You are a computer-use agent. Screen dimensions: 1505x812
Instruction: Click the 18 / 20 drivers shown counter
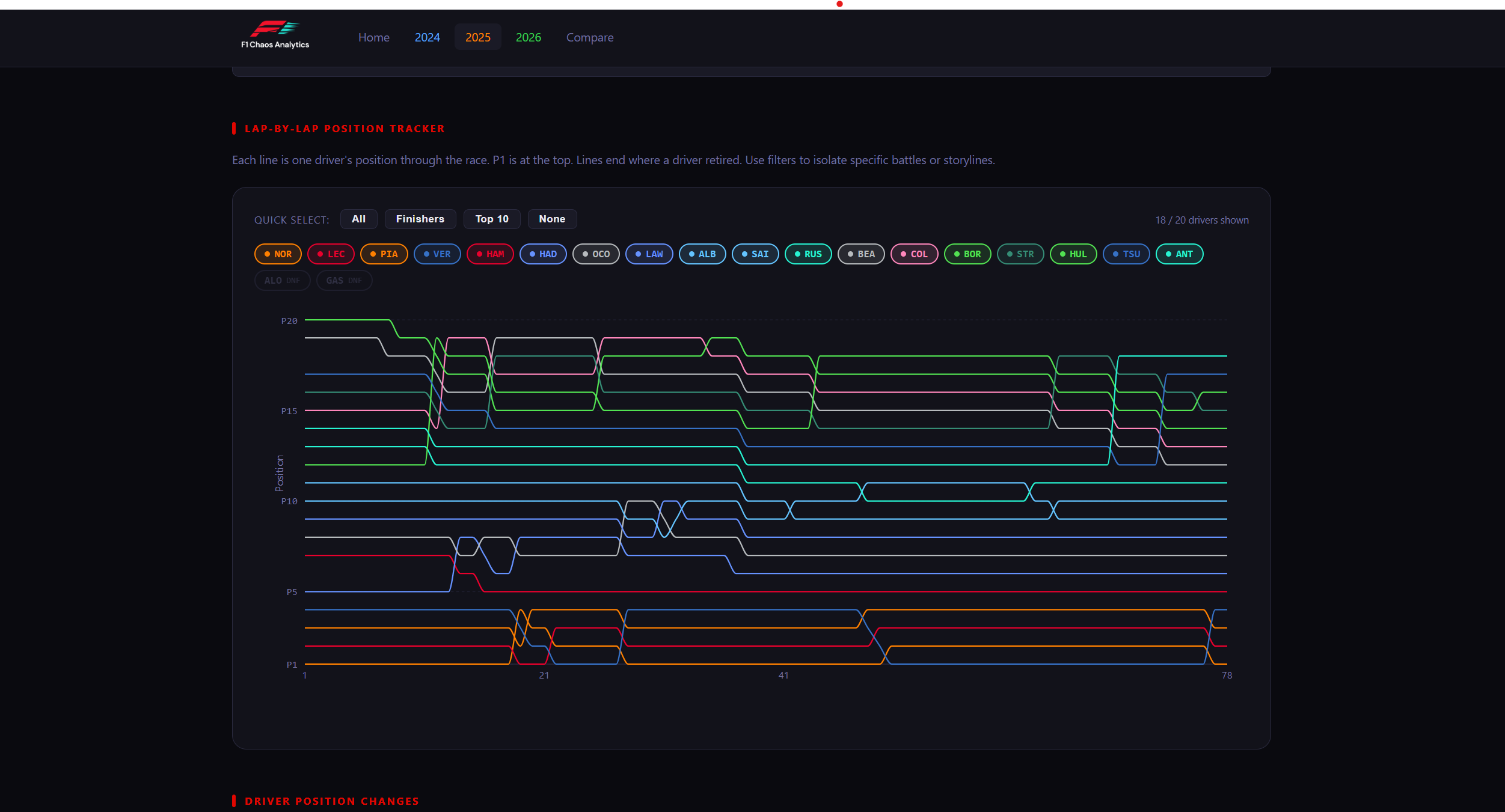click(x=1201, y=219)
